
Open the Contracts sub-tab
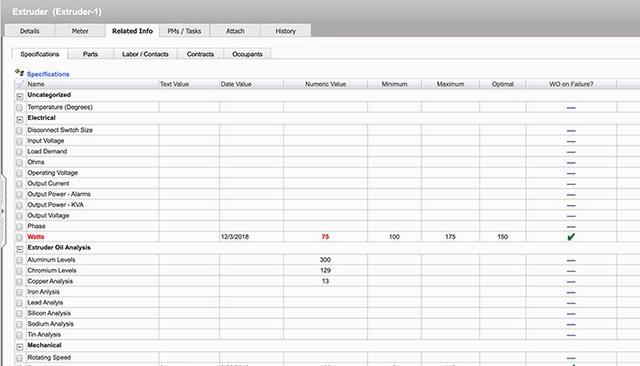pos(200,54)
